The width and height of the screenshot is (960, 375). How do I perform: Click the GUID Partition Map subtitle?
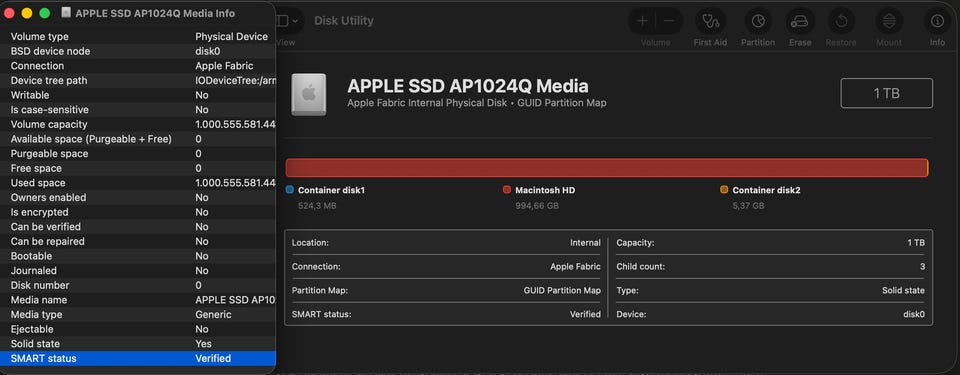(x=562, y=103)
